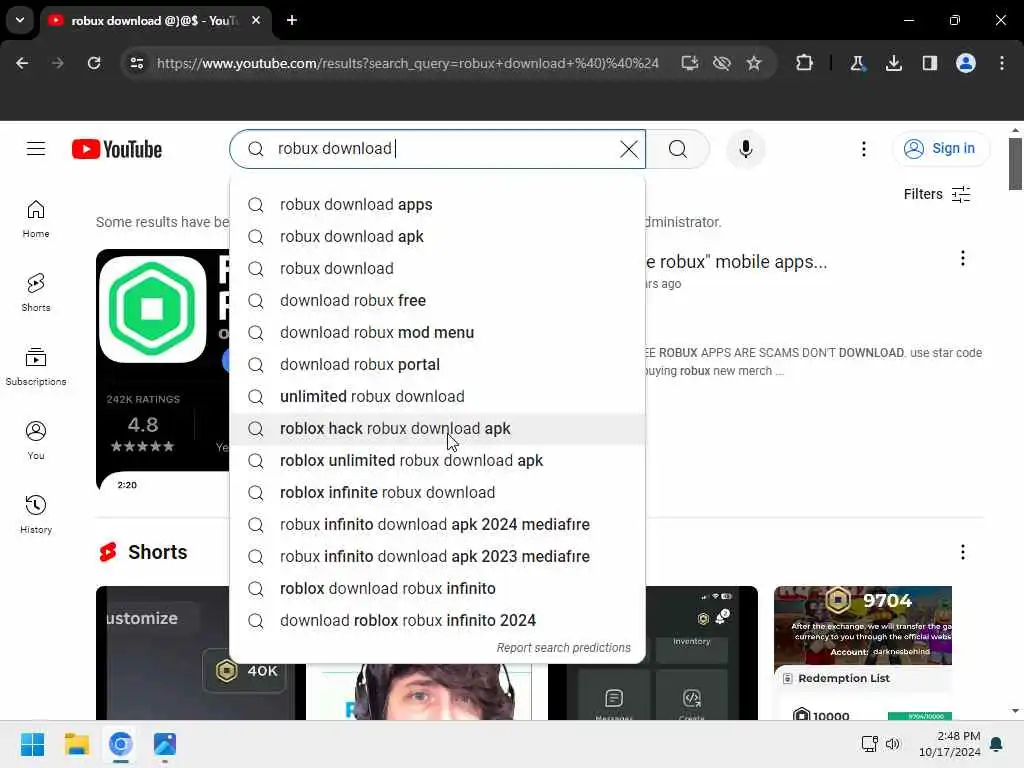The height and width of the screenshot is (768, 1024).
Task: Select suggestion 'download robux portal'
Action: tap(438, 364)
